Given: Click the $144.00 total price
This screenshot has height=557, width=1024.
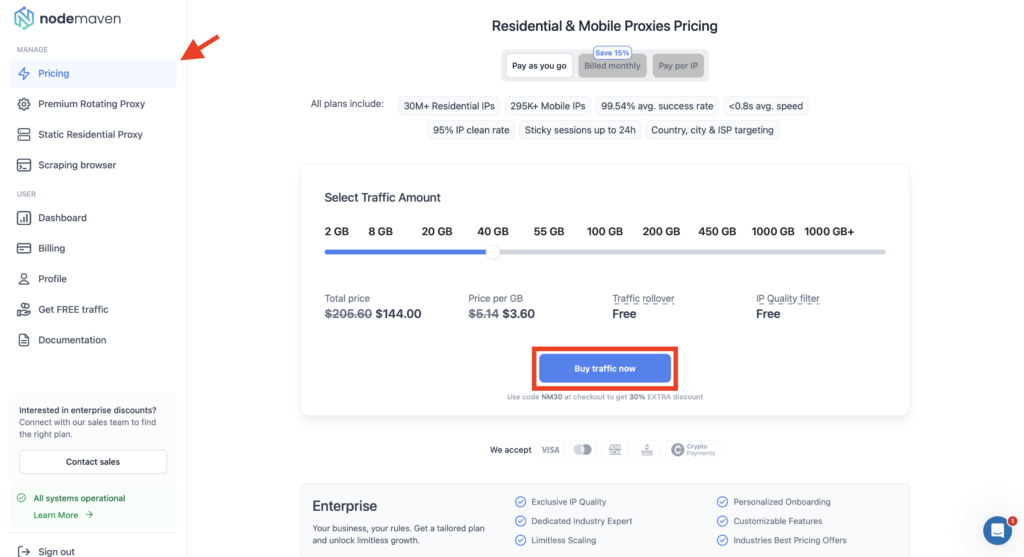Looking at the screenshot, I should click(x=398, y=314).
